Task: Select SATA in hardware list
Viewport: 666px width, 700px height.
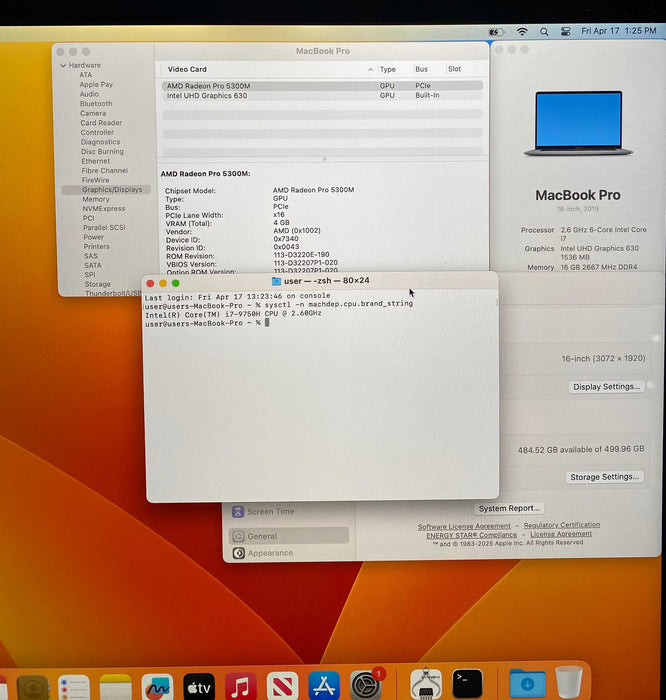Action: (92, 265)
